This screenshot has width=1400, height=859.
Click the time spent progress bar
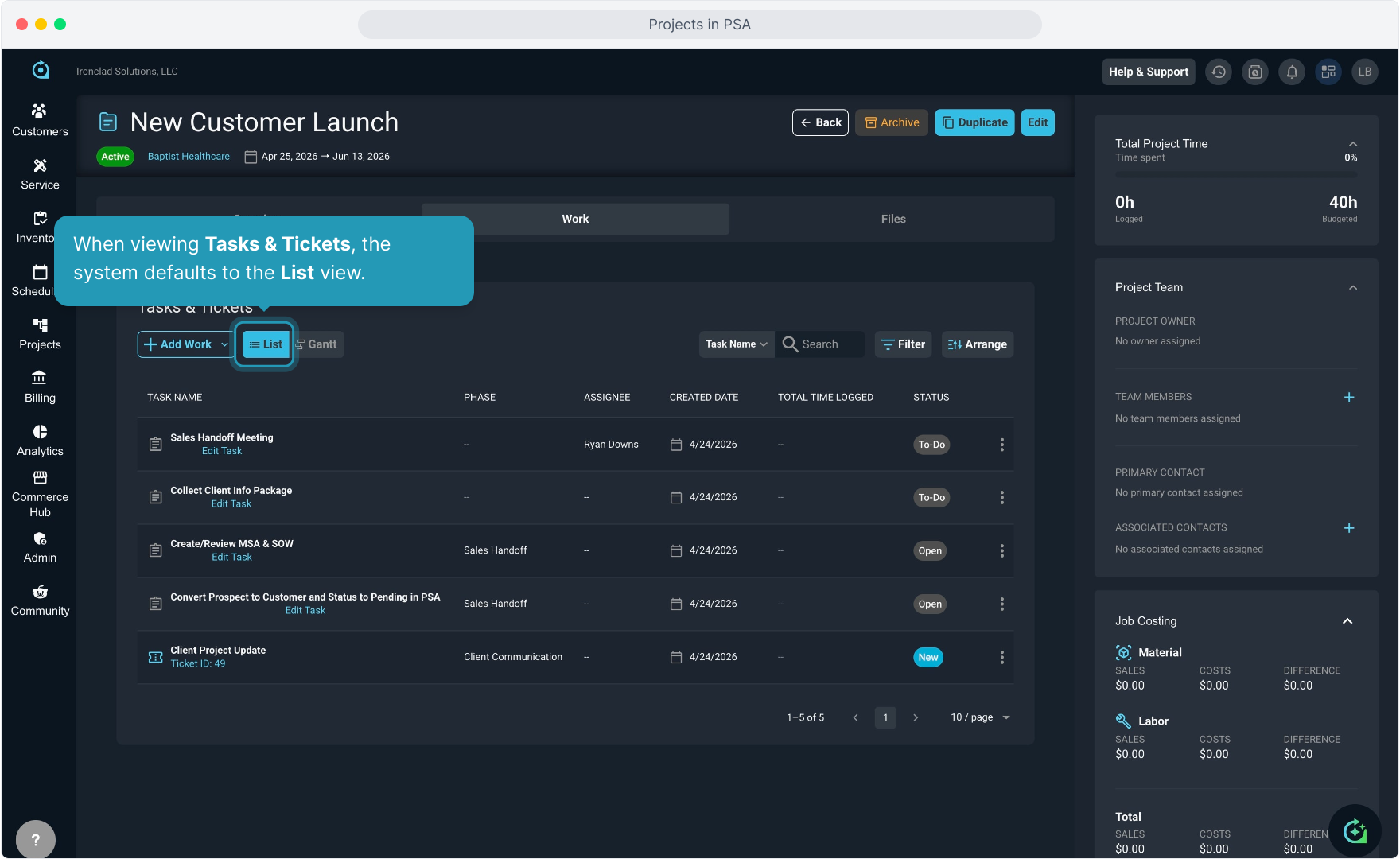(x=1236, y=174)
